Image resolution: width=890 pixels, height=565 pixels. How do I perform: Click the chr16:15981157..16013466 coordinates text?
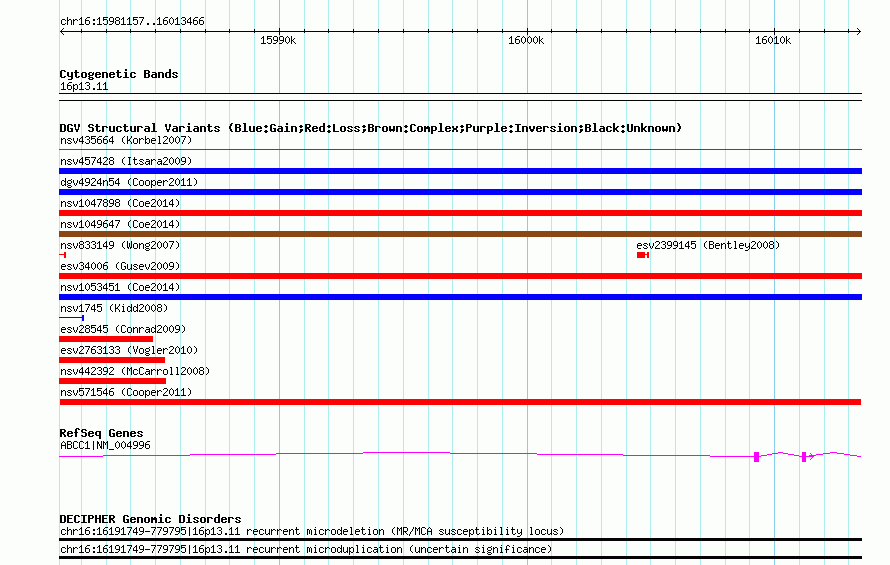tap(132, 22)
